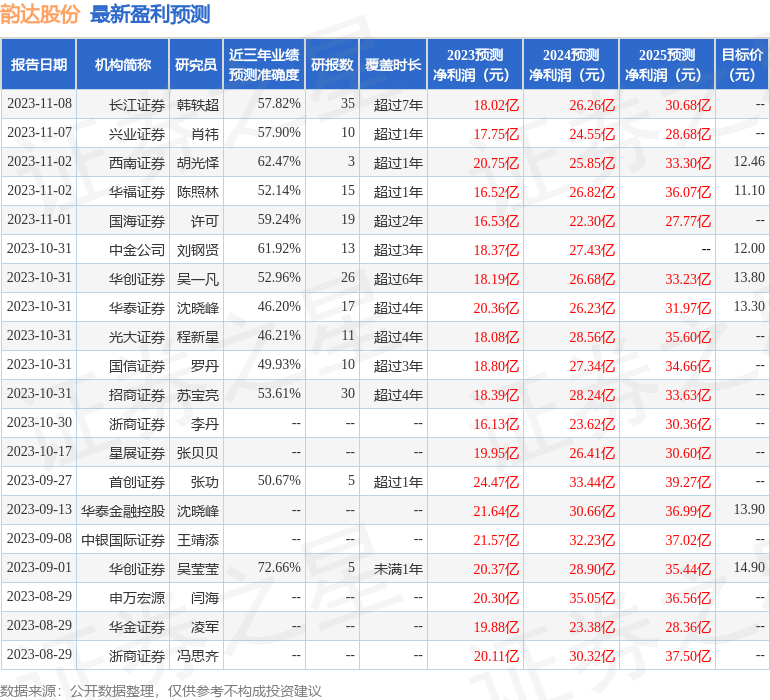770x700 pixels.
Task: Click the target price 13.90
Action: (749, 509)
